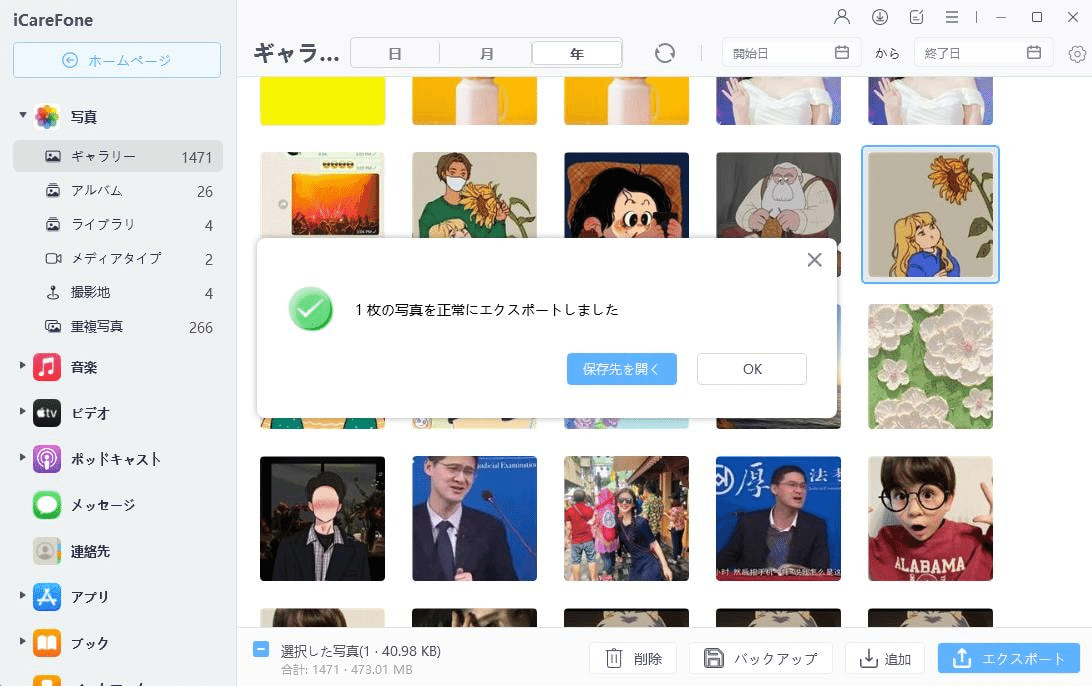Select the concert screenshot thumbnail
Viewport: 1092px width, 686px height.
pyautogui.click(x=322, y=196)
